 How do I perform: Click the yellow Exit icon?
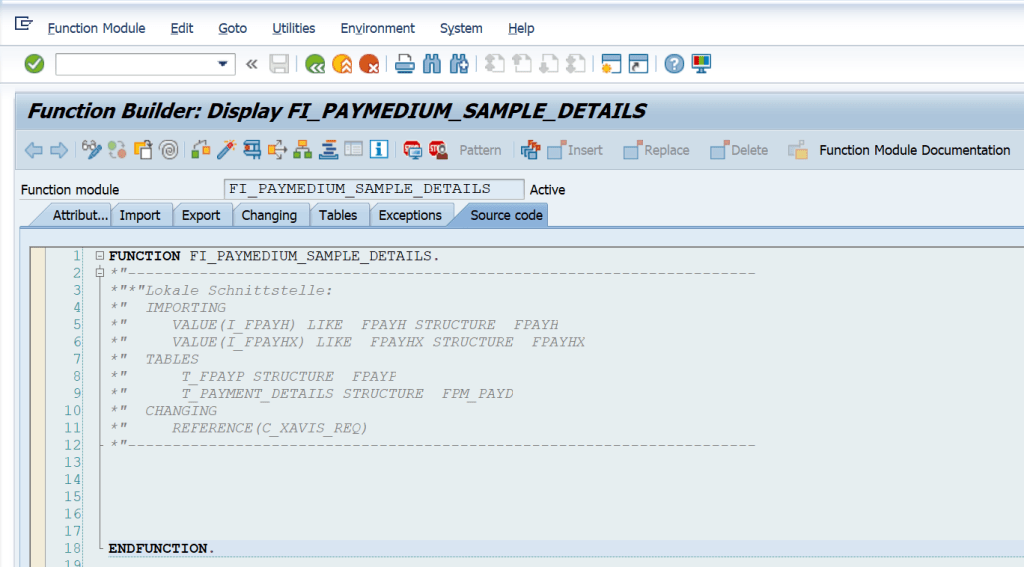tap(342, 64)
